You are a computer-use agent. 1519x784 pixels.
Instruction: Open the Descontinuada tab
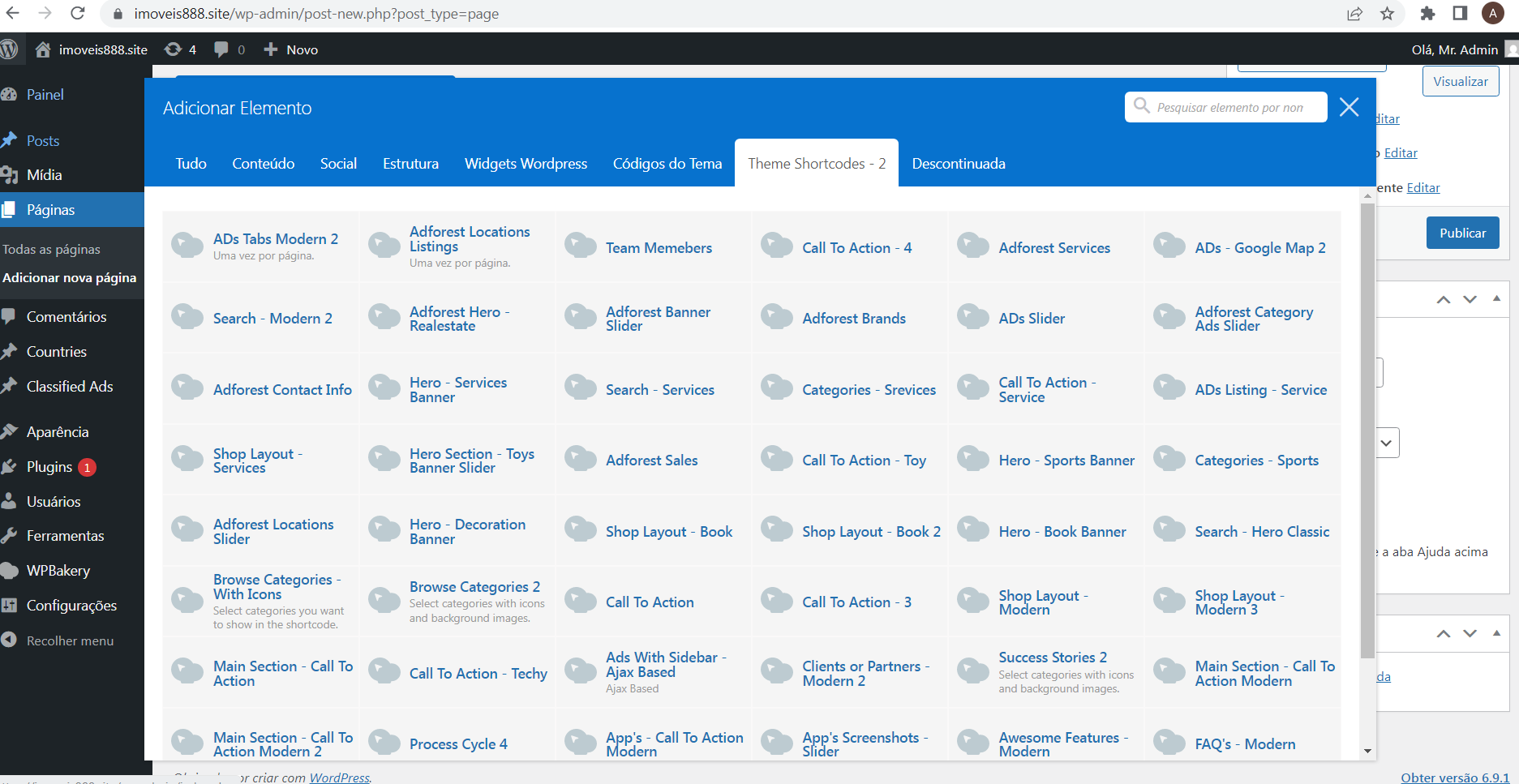(958, 164)
